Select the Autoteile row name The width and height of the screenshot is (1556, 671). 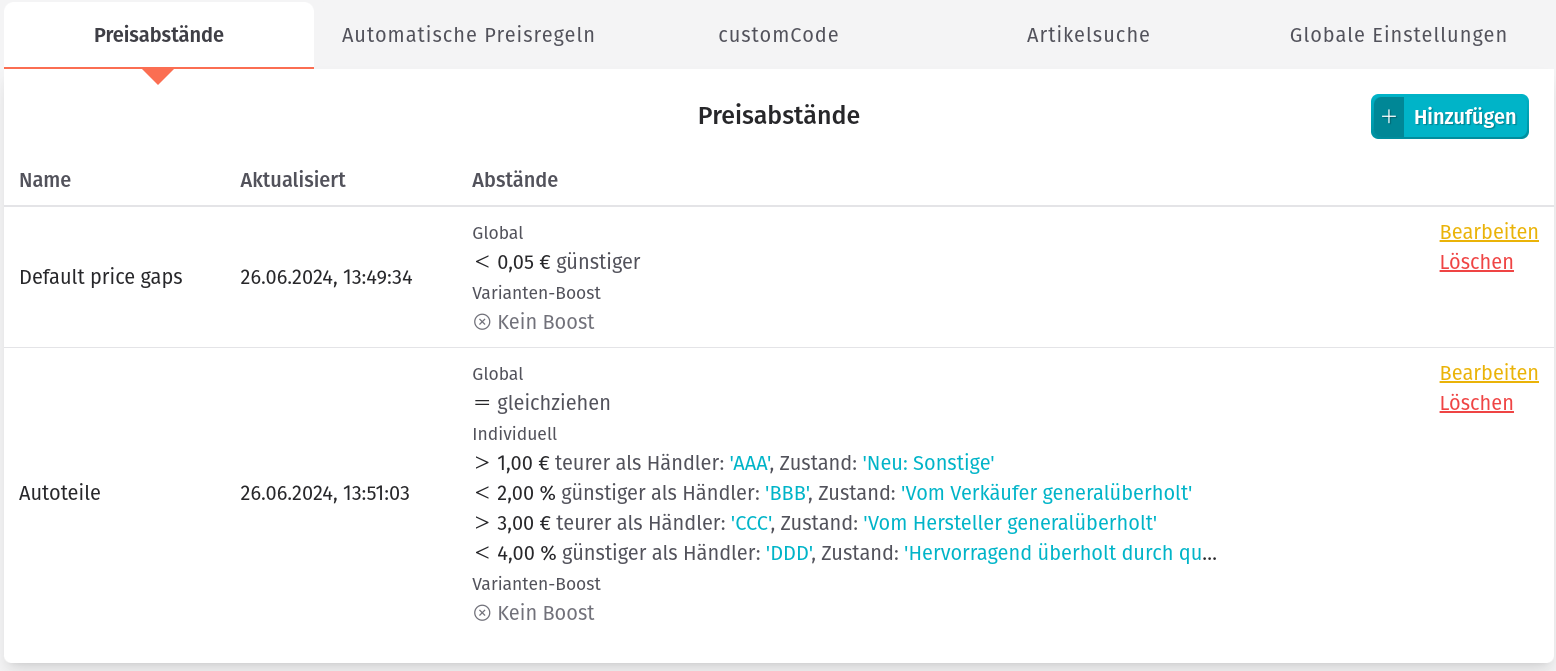tap(60, 493)
